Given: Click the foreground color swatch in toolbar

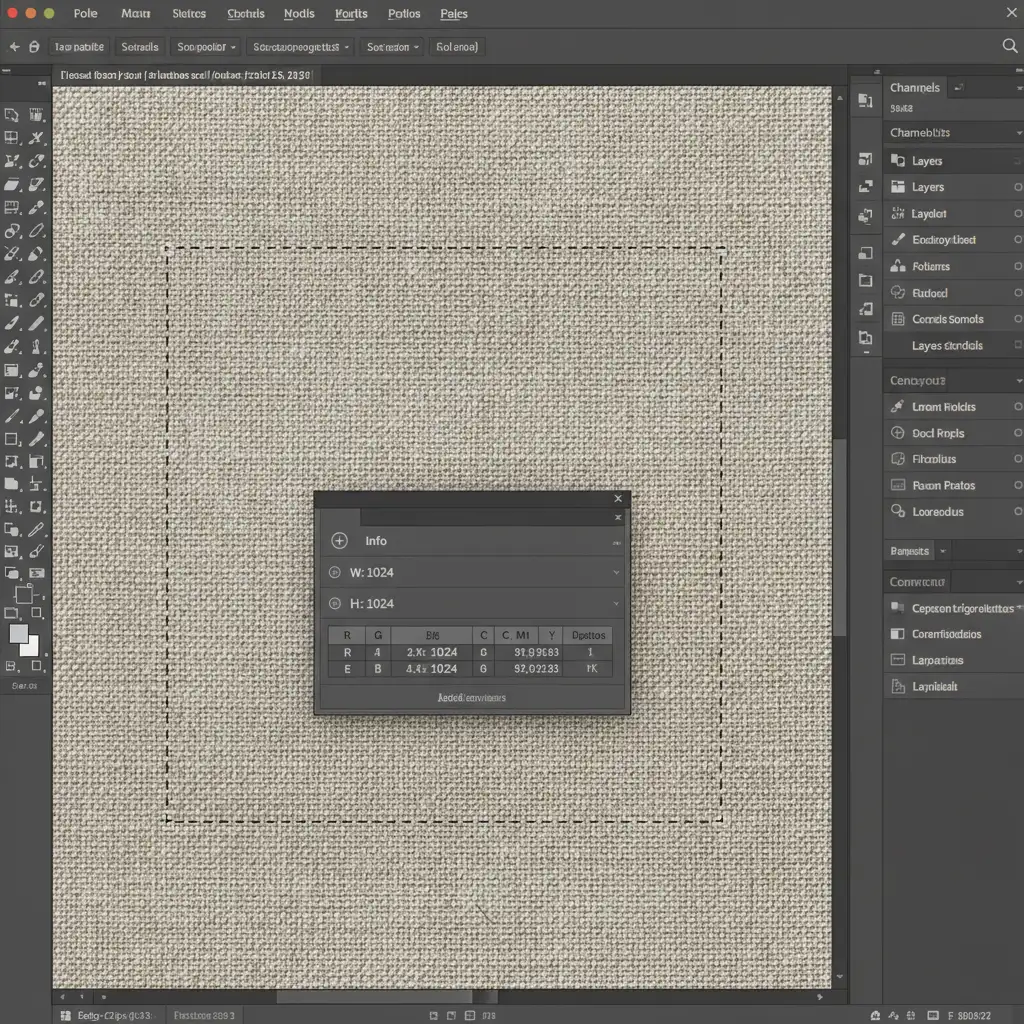Looking at the screenshot, I should tap(19, 634).
